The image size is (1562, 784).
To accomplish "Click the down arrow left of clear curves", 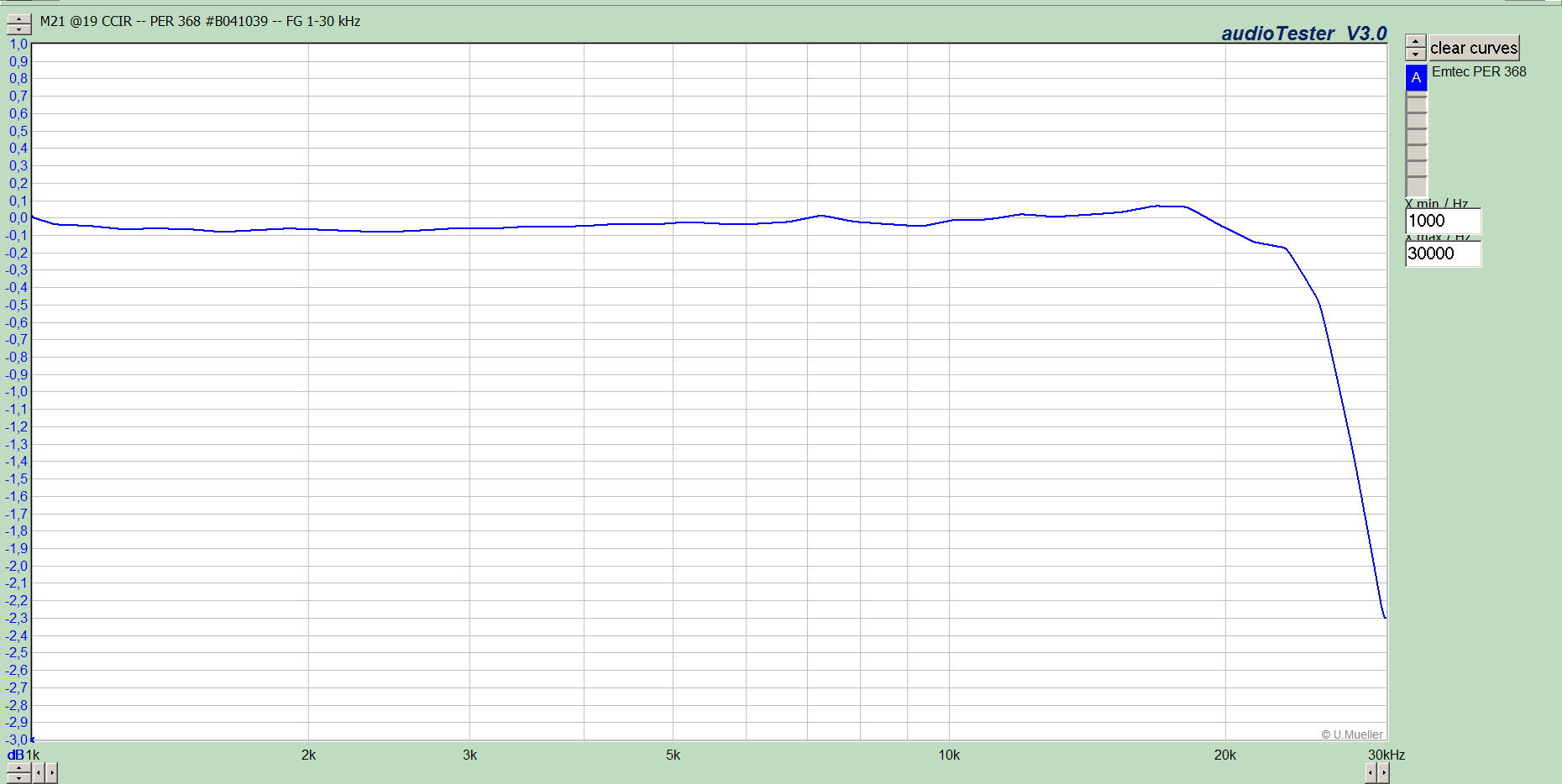I will 1416,54.
